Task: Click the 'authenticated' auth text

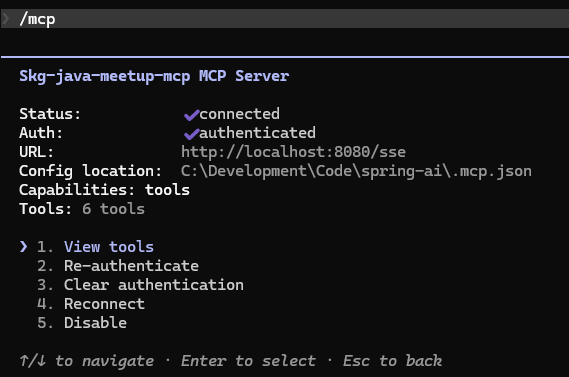Action: pos(257,133)
